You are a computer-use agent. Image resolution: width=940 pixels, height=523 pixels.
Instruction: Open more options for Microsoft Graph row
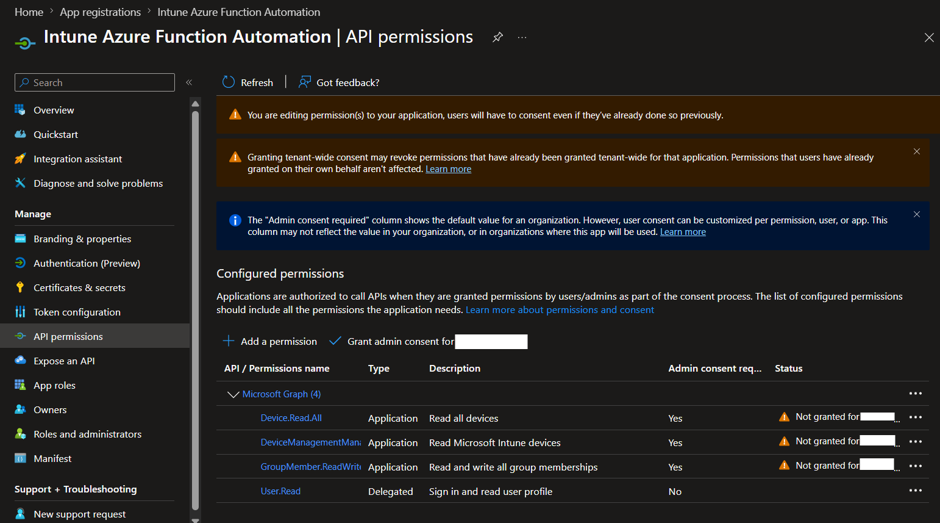click(915, 393)
